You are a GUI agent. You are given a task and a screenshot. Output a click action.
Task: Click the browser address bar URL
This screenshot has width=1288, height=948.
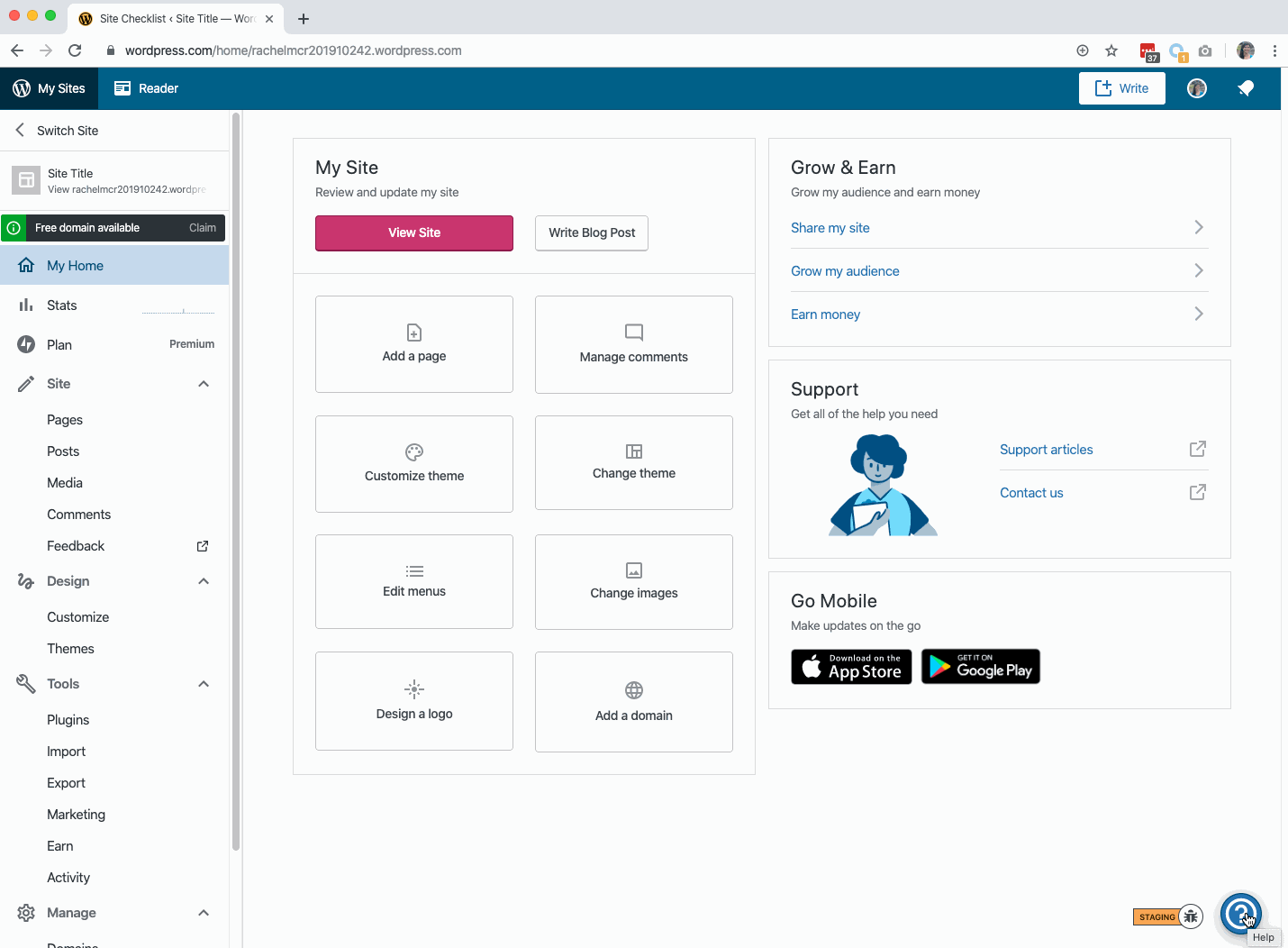(294, 50)
